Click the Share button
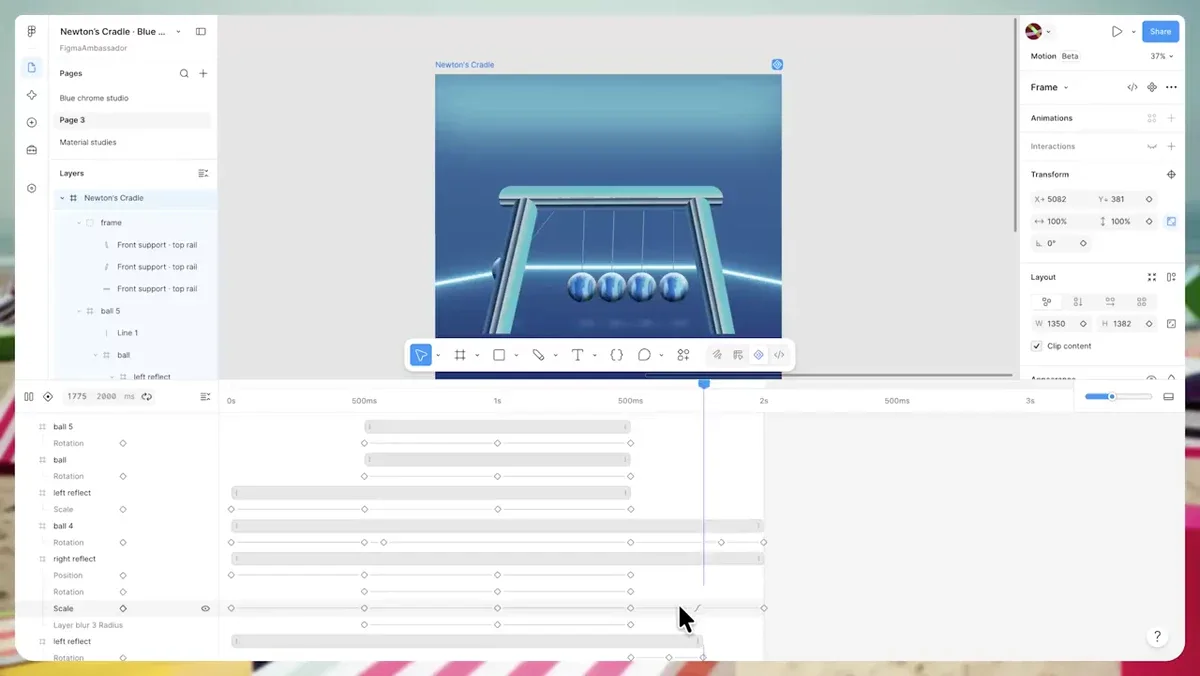 [1160, 32]
